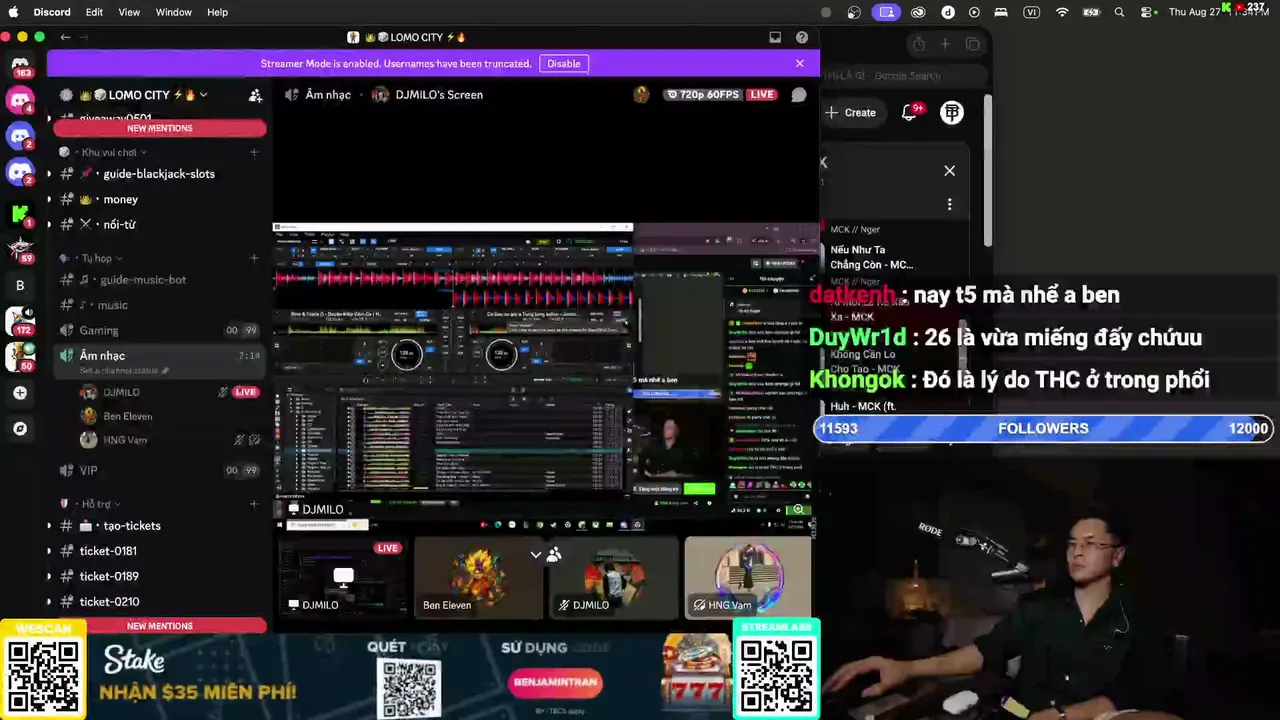Open YouTube account avatar menu
Screen dimensions: 1280x720
pyautogui.click(x=952, y=113)
